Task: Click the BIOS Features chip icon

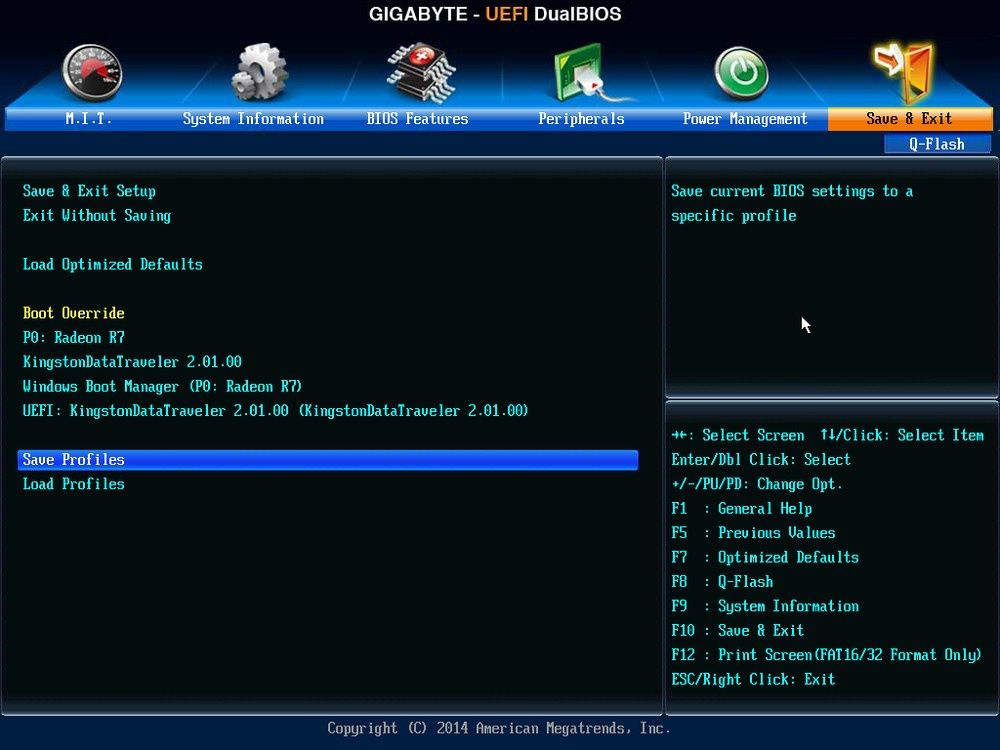Action: click(421, 73)
